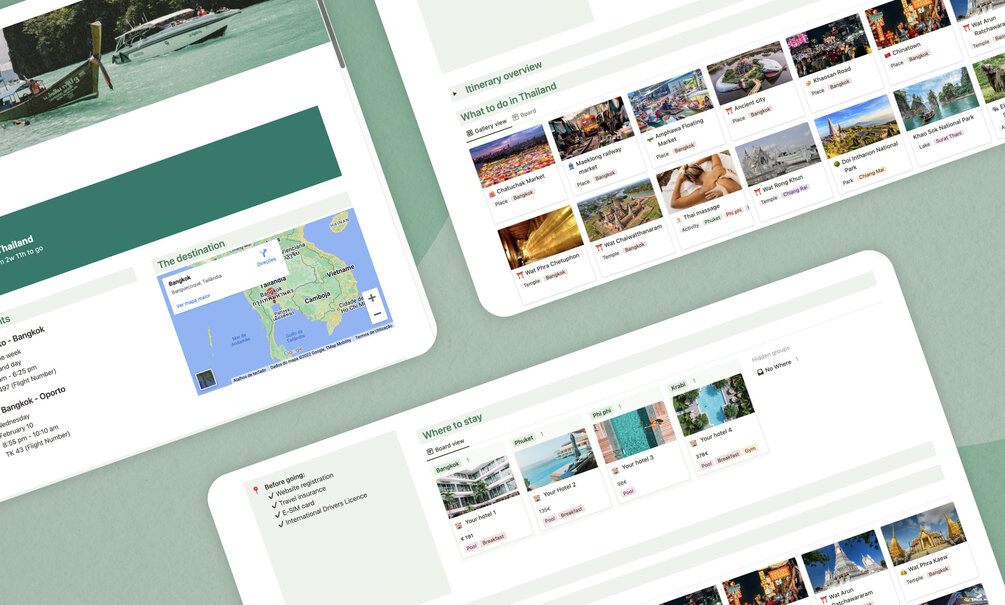This screenshot has height=605, width=1005.
Task: Click the What to do in Thailand heading
Action: coord(509,101)
